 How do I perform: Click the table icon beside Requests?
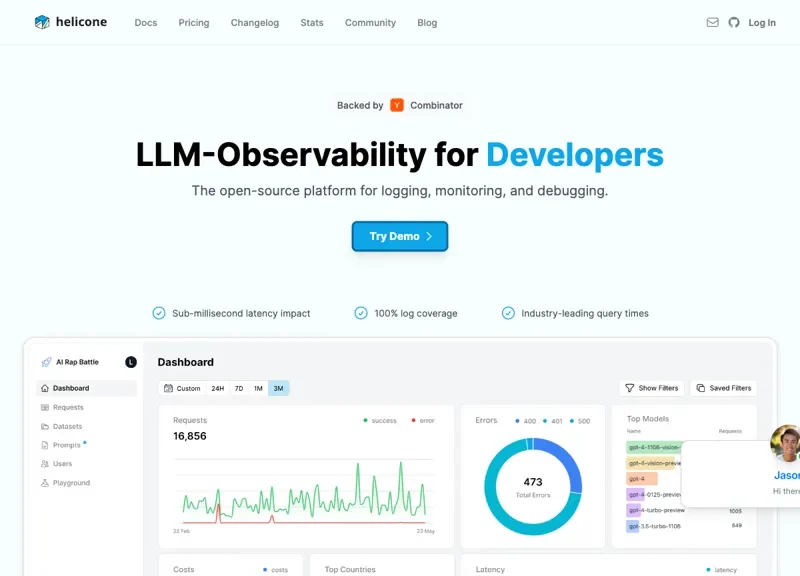[x=45, y=407]
